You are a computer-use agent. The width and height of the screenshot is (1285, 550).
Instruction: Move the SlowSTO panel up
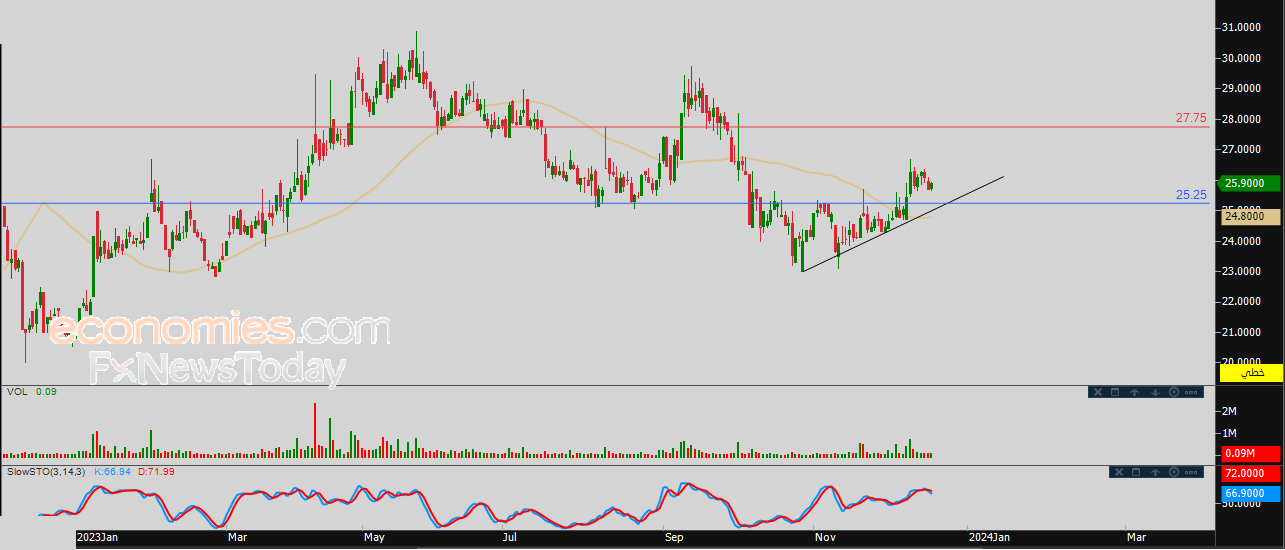click(1155, 472)
